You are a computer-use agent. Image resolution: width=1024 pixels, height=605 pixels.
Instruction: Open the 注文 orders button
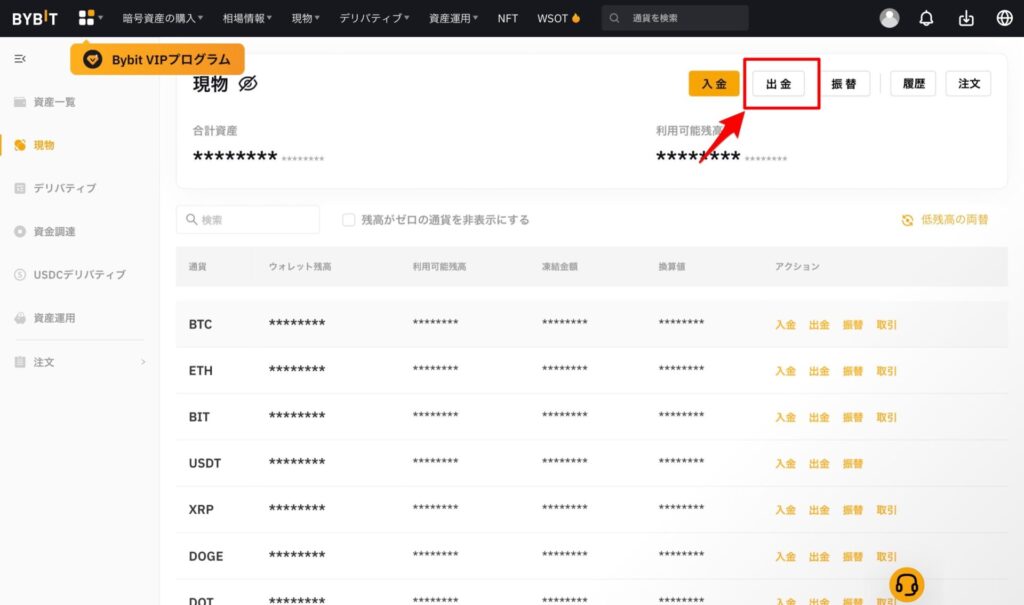point(968,84)
